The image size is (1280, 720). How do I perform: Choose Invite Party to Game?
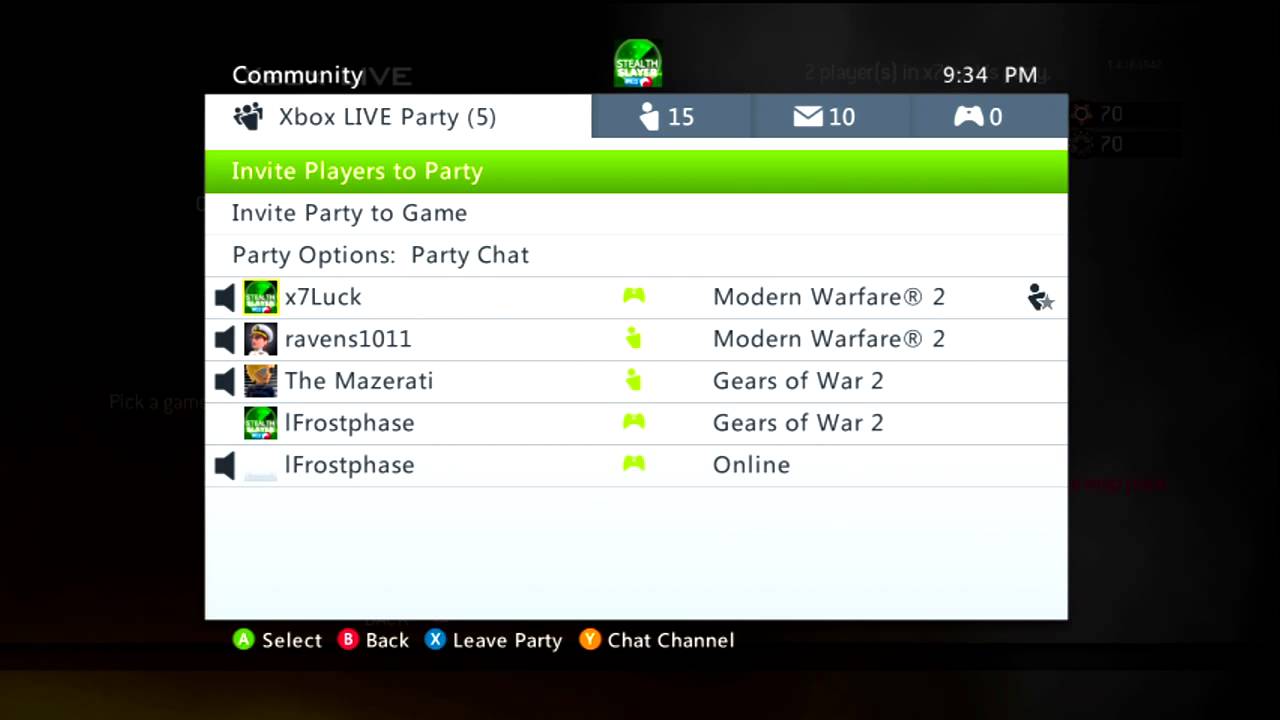[636, 213]
